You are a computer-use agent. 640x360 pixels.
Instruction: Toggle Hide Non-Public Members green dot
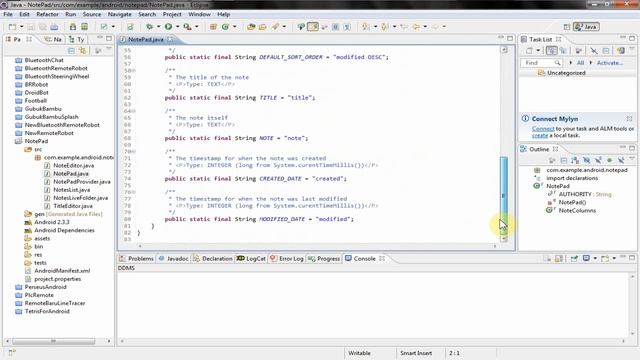click(609, 160)
